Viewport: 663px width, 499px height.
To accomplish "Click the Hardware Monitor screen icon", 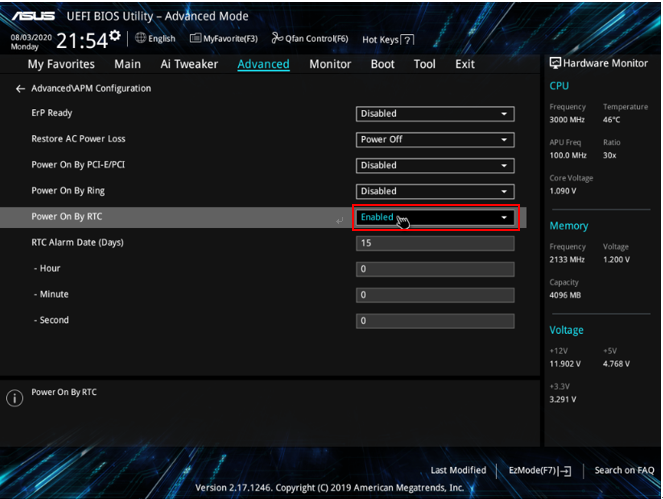I will coord(555,63).
